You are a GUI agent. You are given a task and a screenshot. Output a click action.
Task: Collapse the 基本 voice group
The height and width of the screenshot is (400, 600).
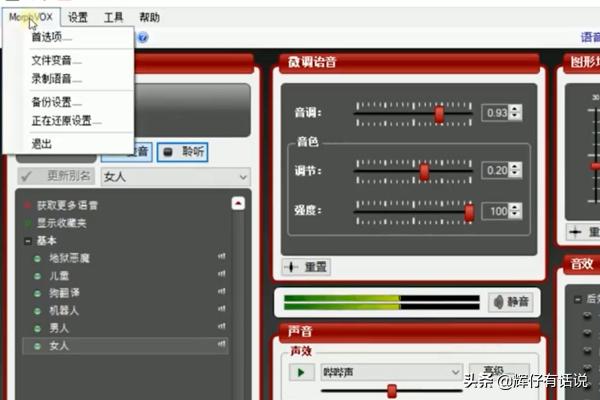pos(28,241)
